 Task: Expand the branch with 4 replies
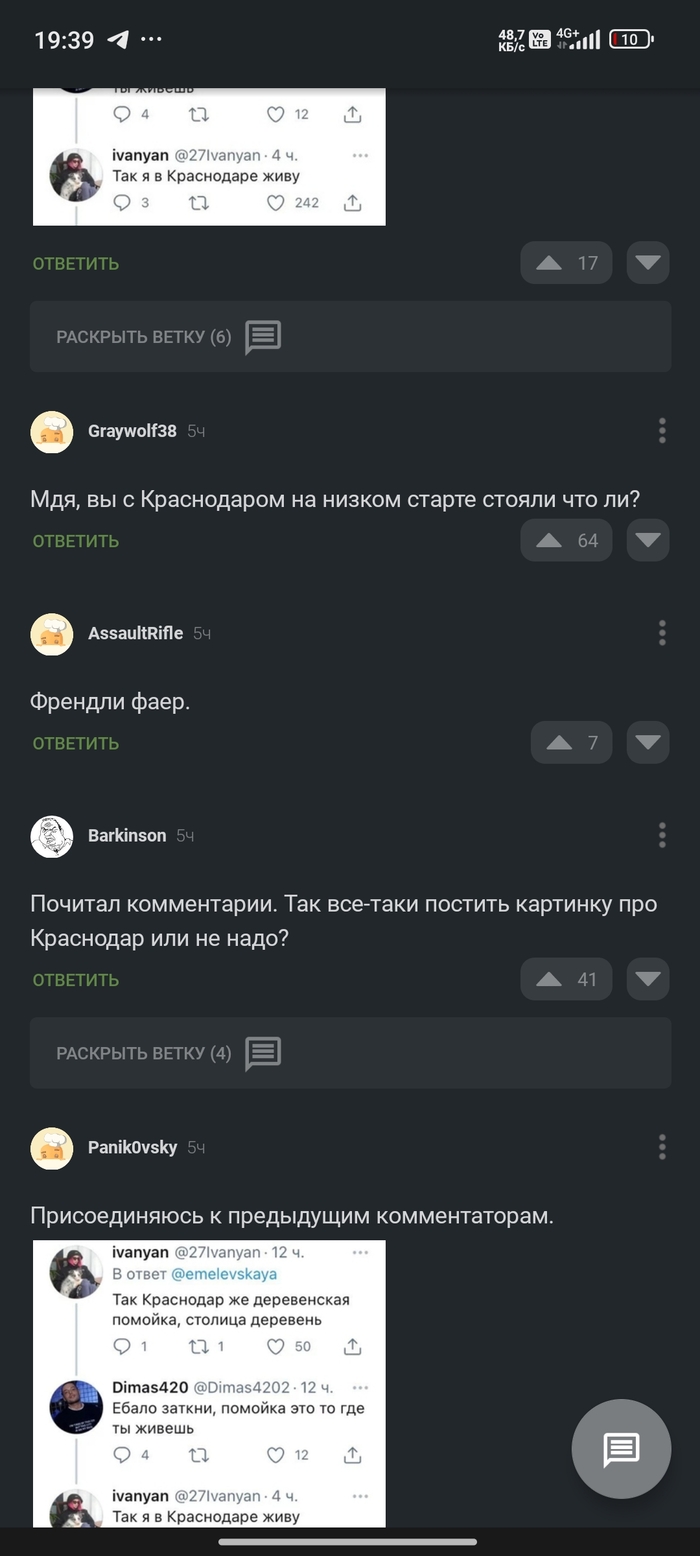(x=350, y=1053)
